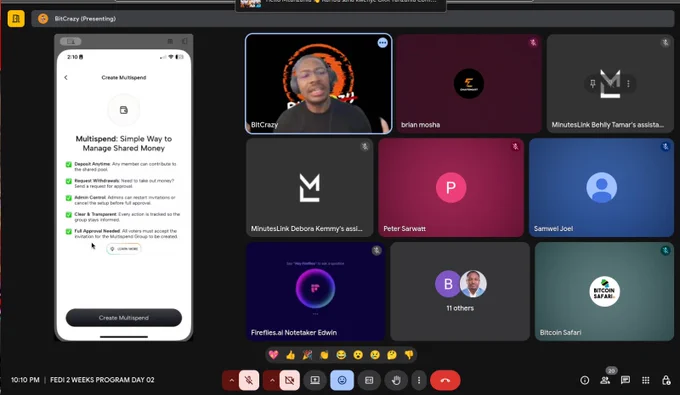Image resolution: width=680 pixels, height=395 pixels.
Task: Open host controls lock icon
Action: pyautogui.click(x=666, y=380)
